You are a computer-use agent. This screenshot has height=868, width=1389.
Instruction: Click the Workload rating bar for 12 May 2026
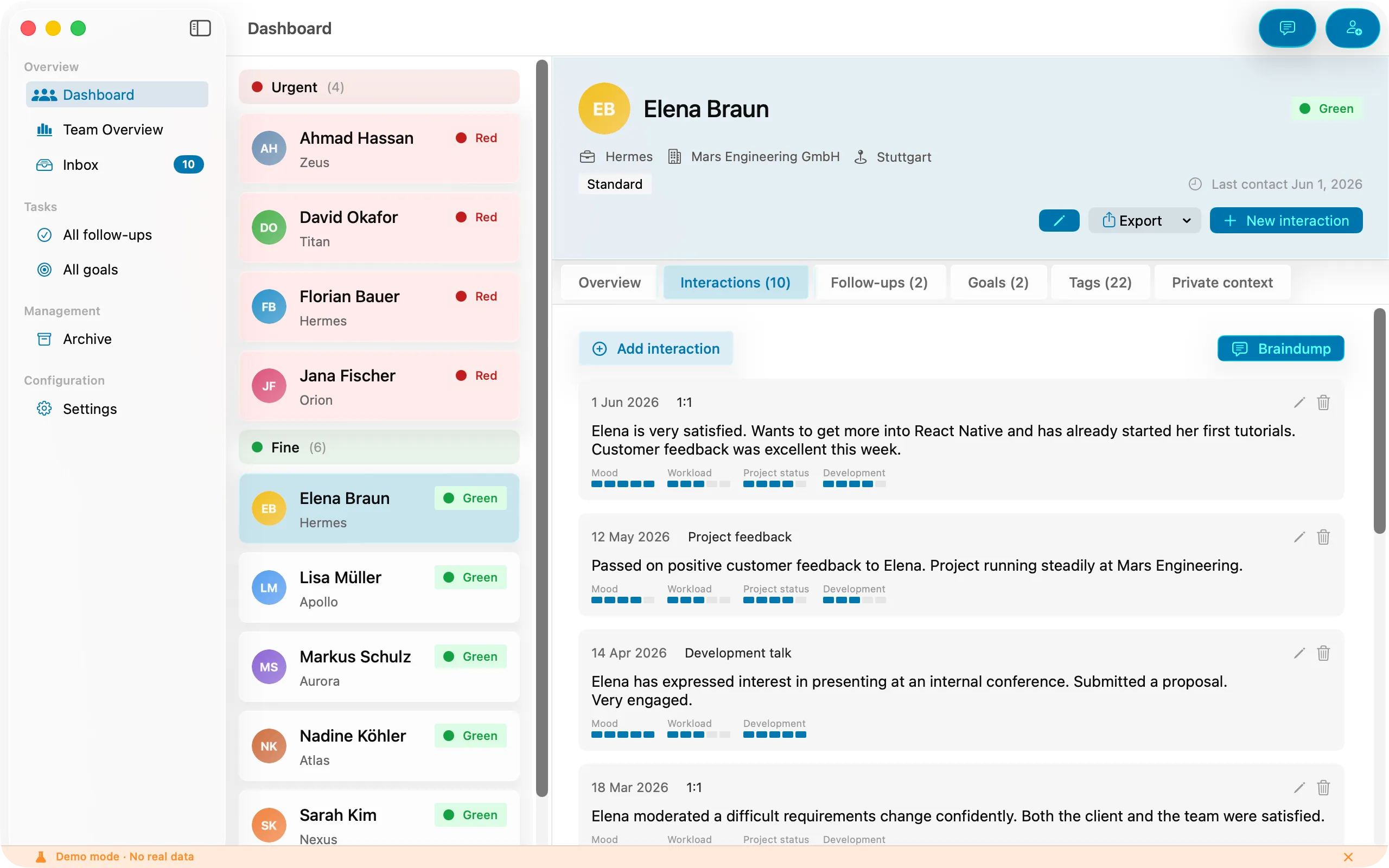tap(698, 600)
